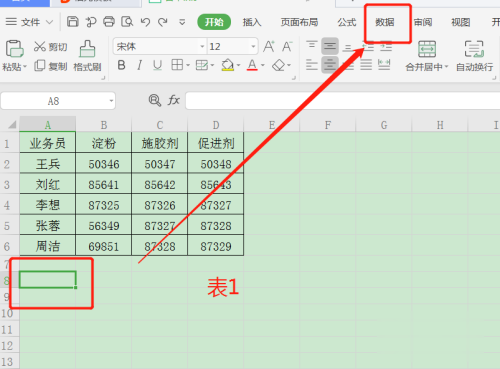Viewport: 500px width, 369px height.
Task: Decrease font size icon
Action: (x=287, y=46)
